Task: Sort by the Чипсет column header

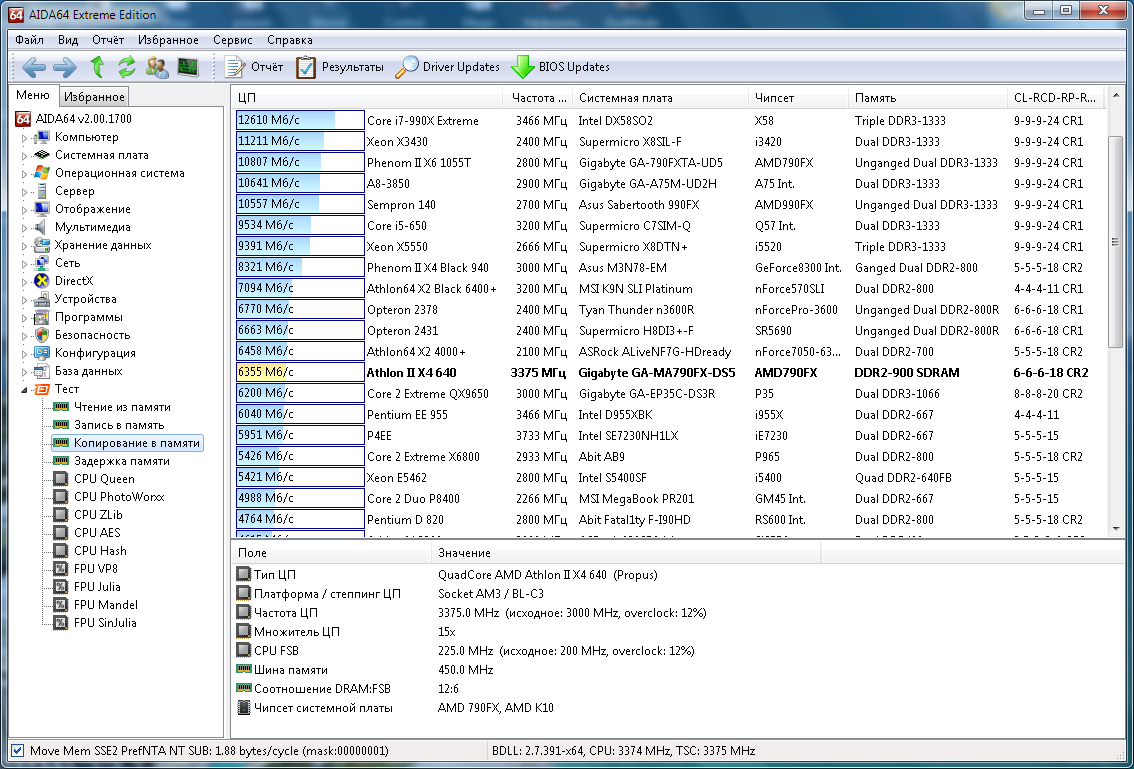Action: (798, 98)
